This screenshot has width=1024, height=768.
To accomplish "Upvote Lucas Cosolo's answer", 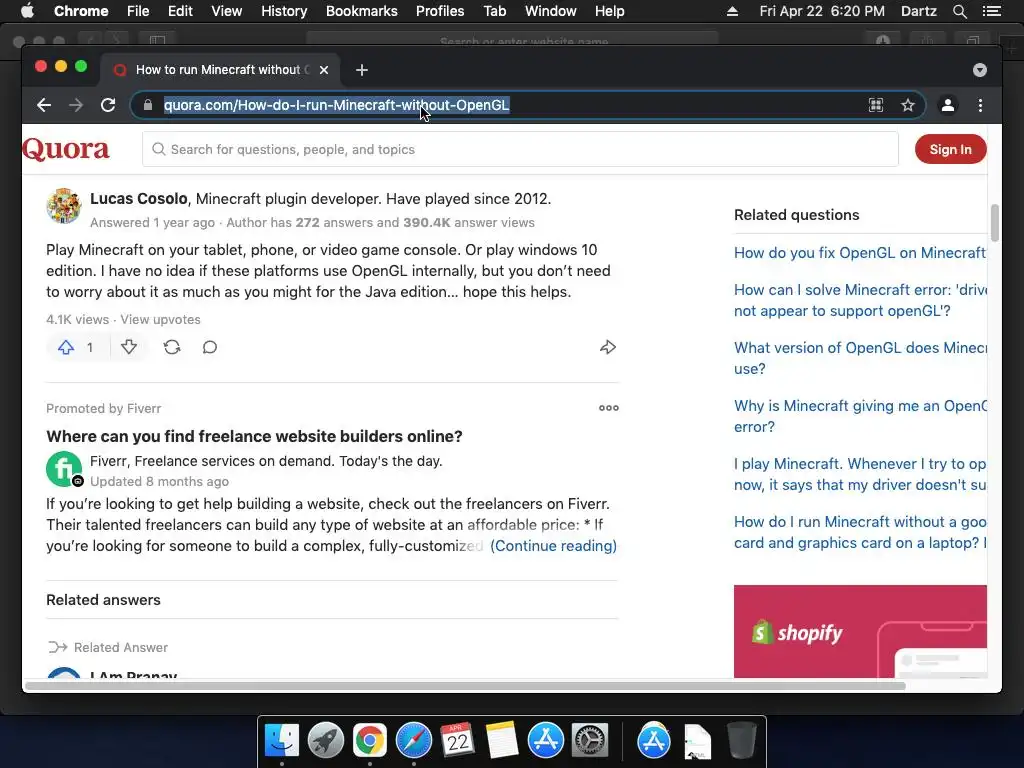I will click(76, 347).
